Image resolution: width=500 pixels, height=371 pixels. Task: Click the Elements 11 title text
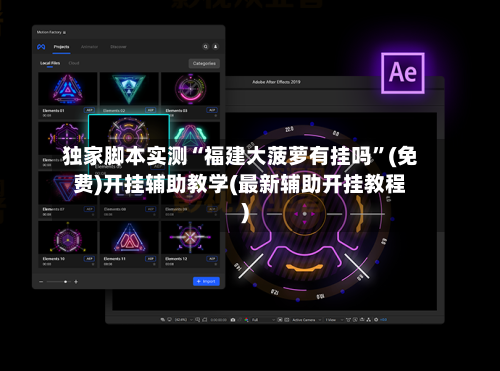[x=115, y=259]
